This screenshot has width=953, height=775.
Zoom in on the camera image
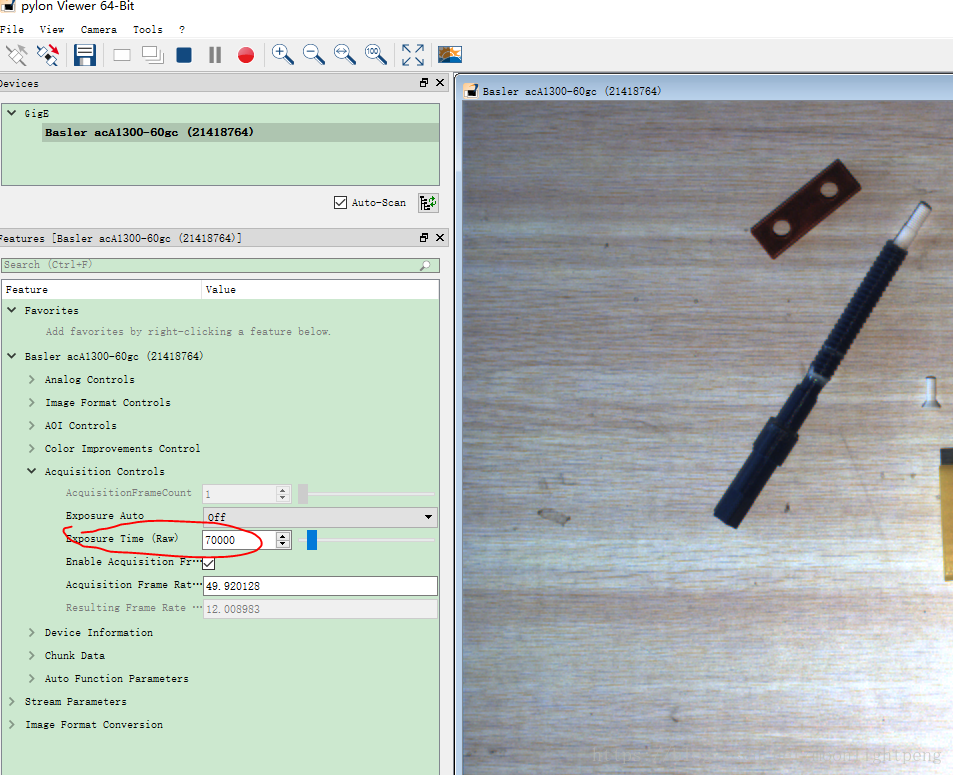pyautogui.click(x=283, y=55)
